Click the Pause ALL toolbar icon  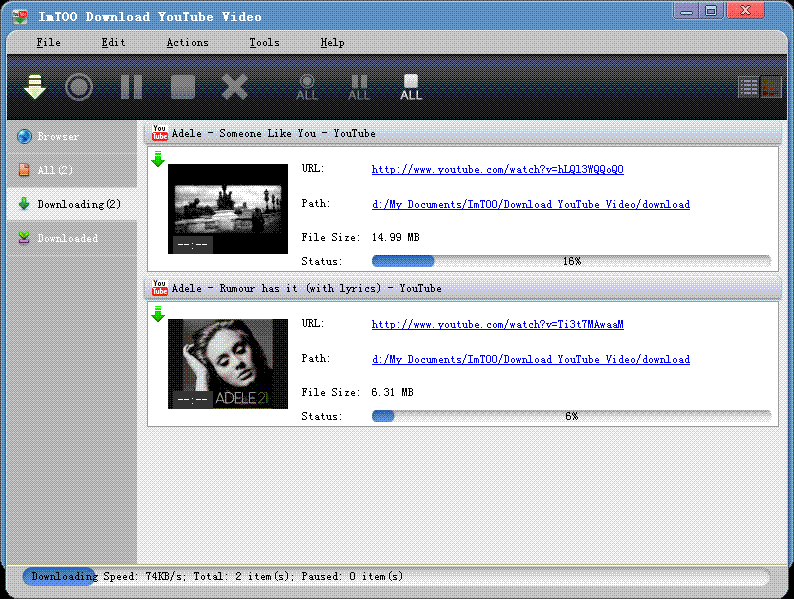point(359,88)
